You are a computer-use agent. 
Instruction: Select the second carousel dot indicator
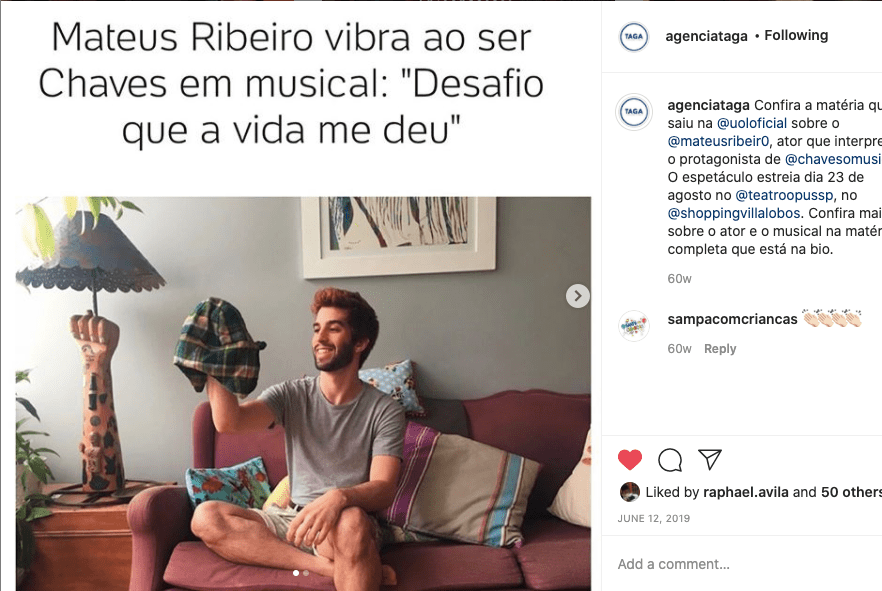pyautogui.click(x=306, y=573)
